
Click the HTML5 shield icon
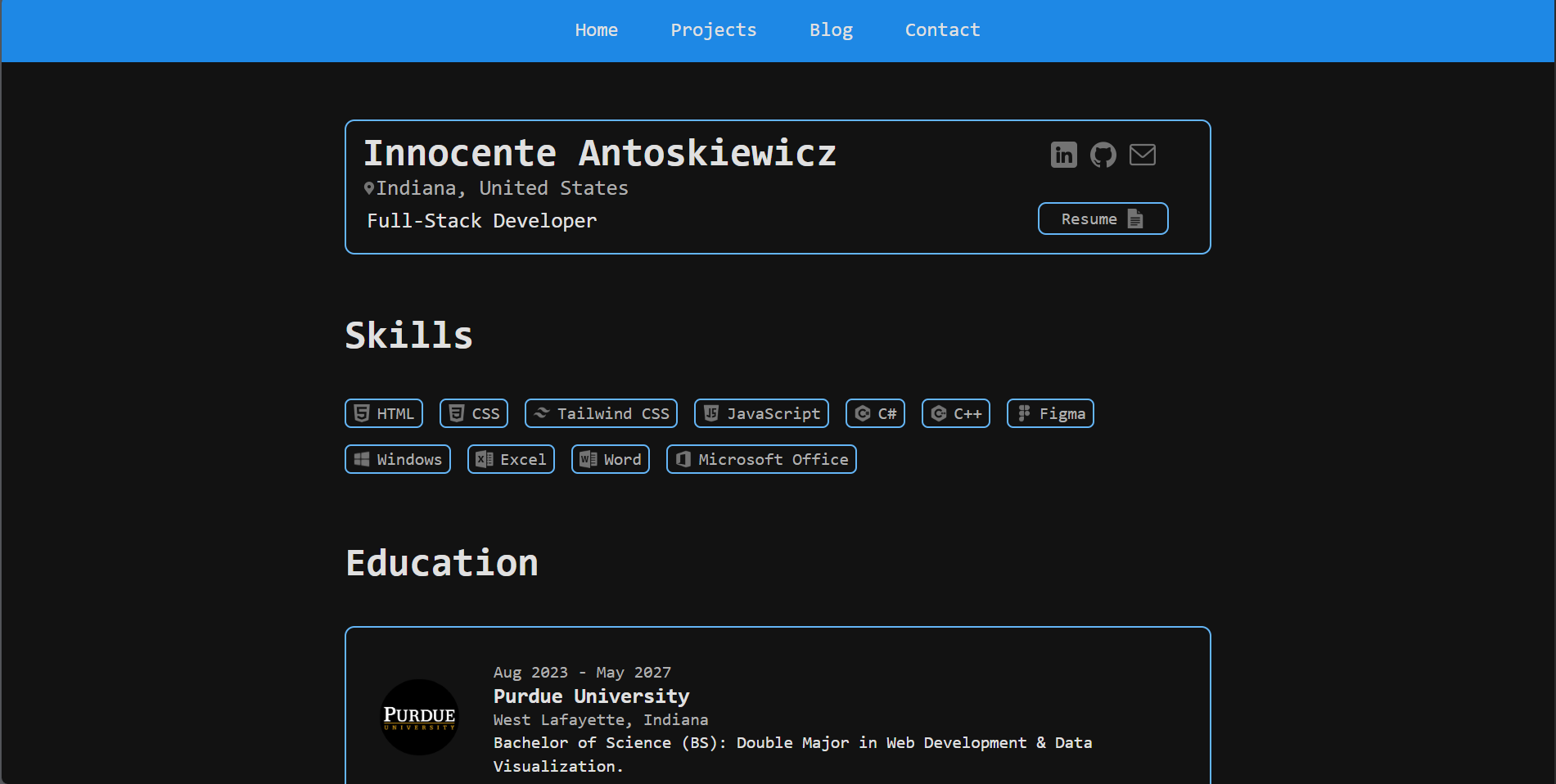(362, 413)
